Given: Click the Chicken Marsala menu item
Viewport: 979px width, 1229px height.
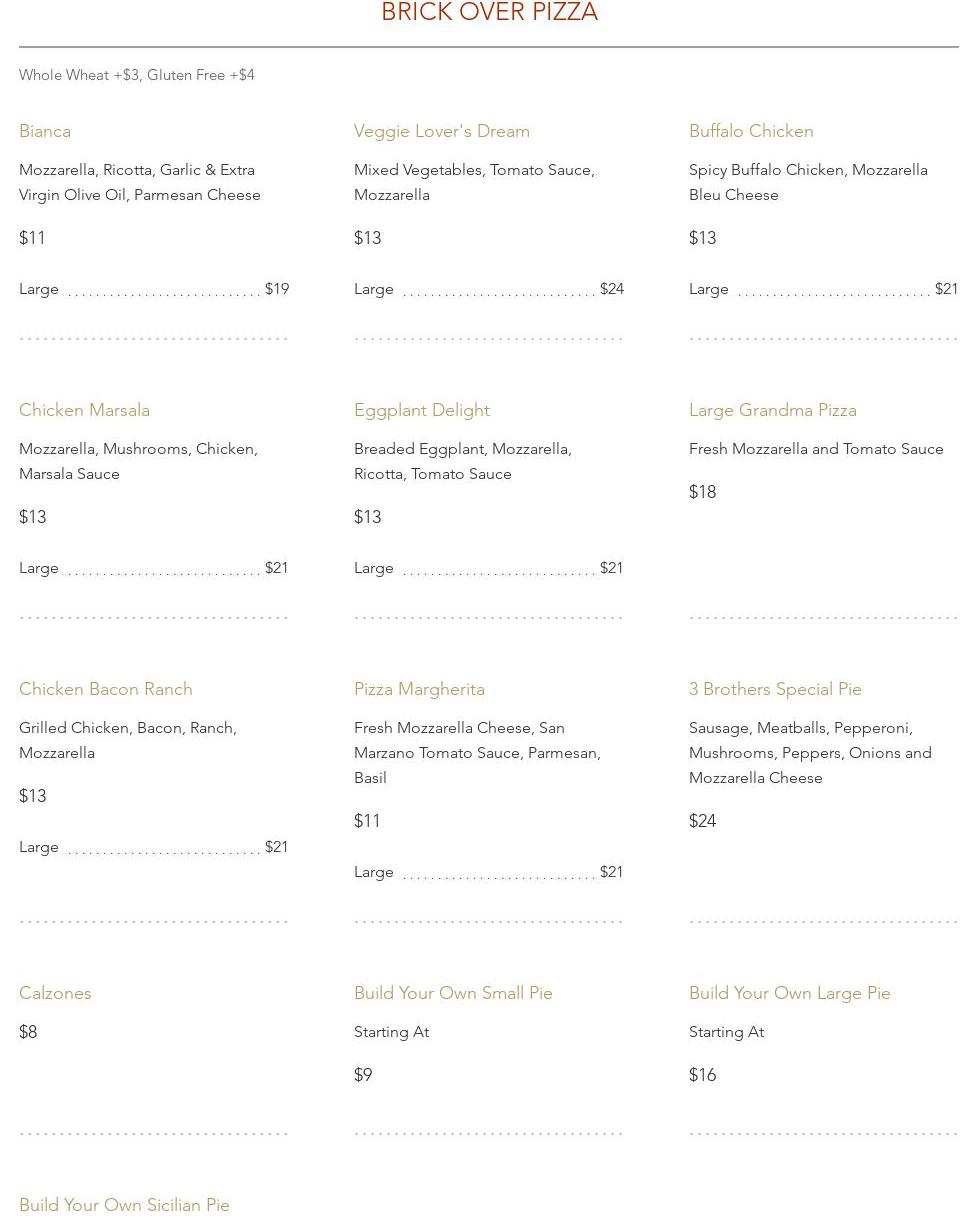Looking at the screenshot, I should click(x=84, y=410).
